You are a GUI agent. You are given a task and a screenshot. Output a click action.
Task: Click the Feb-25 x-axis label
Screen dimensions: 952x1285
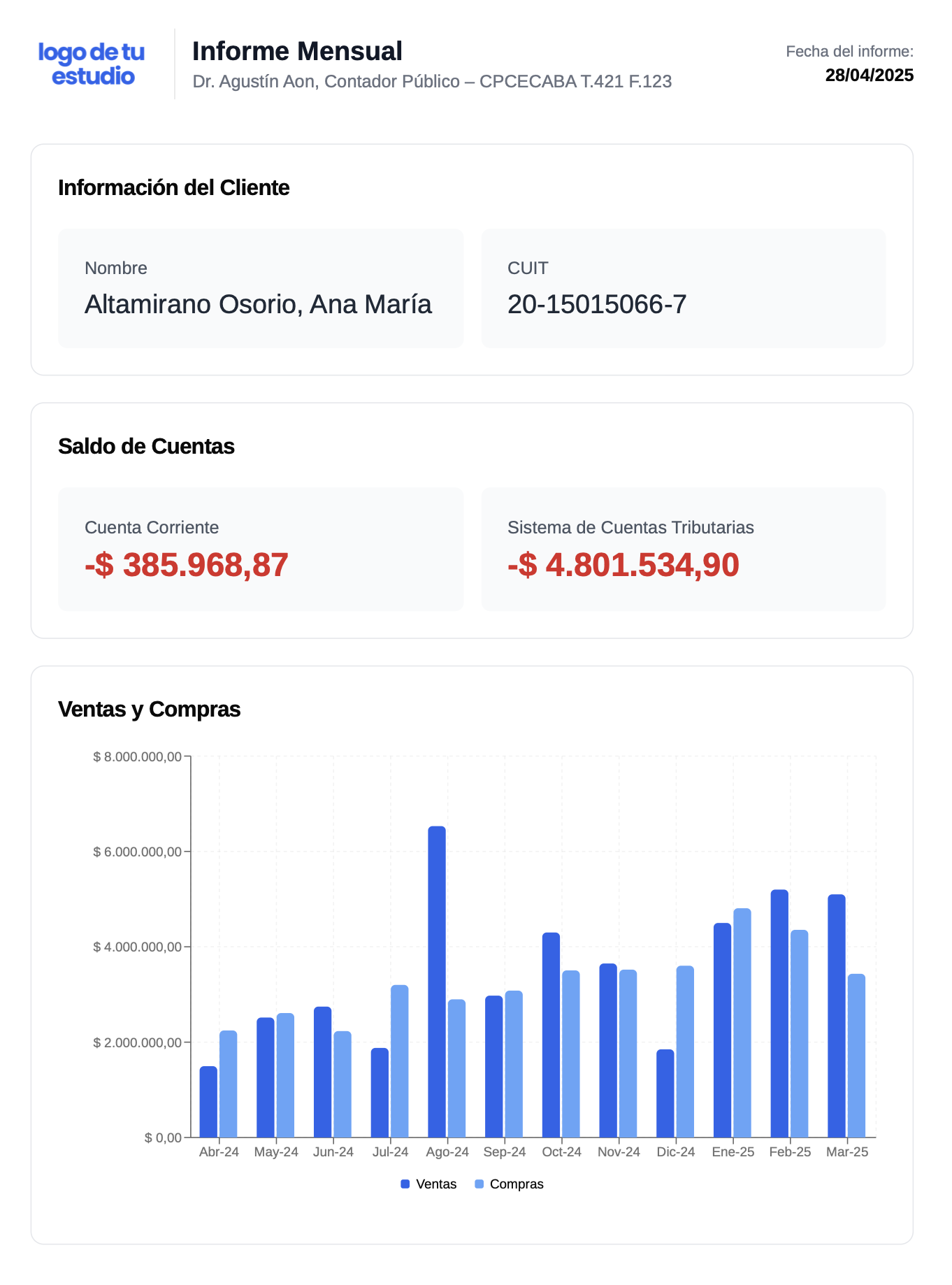point(790,1152)
